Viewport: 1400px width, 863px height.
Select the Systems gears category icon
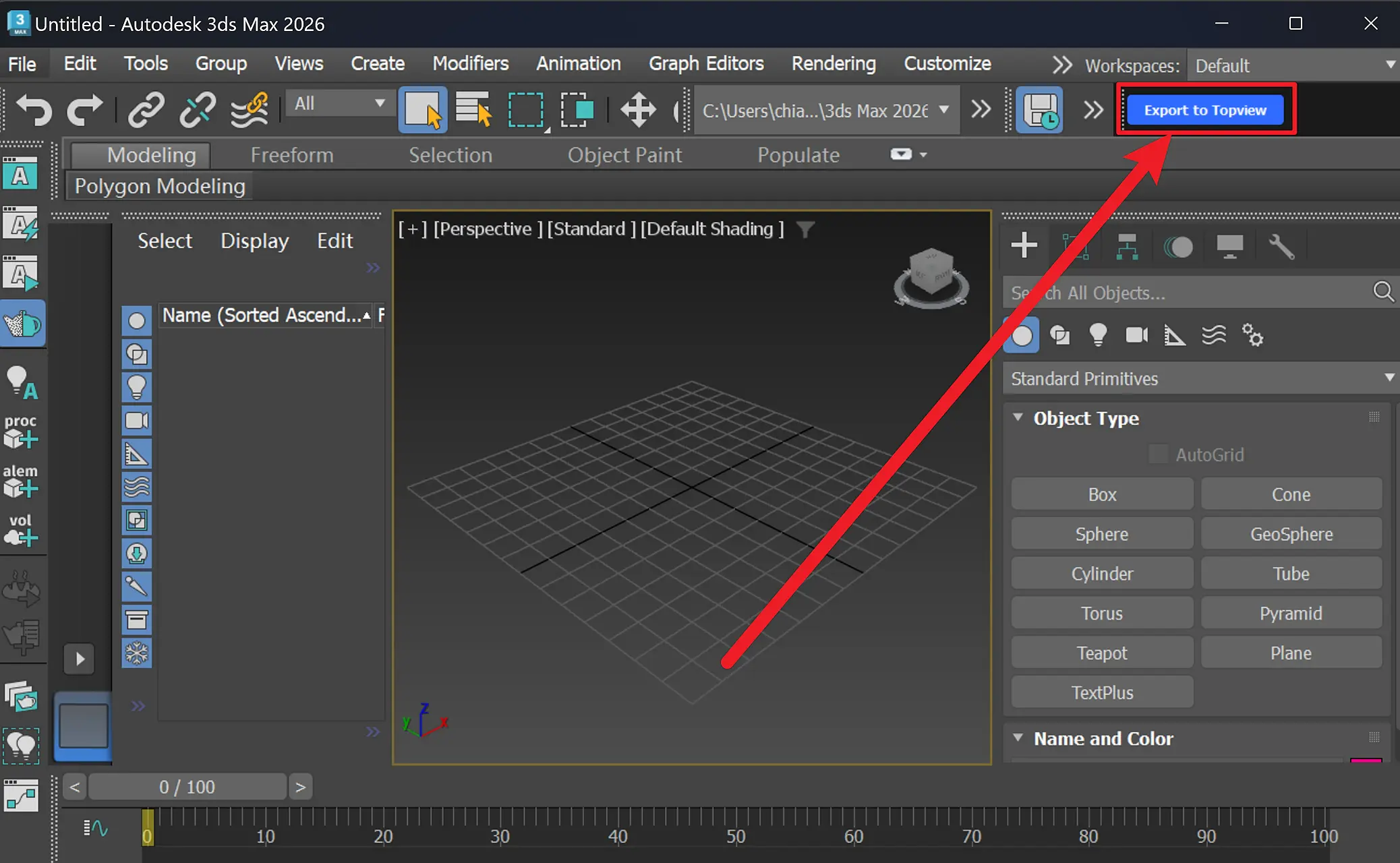point(1252,335)
